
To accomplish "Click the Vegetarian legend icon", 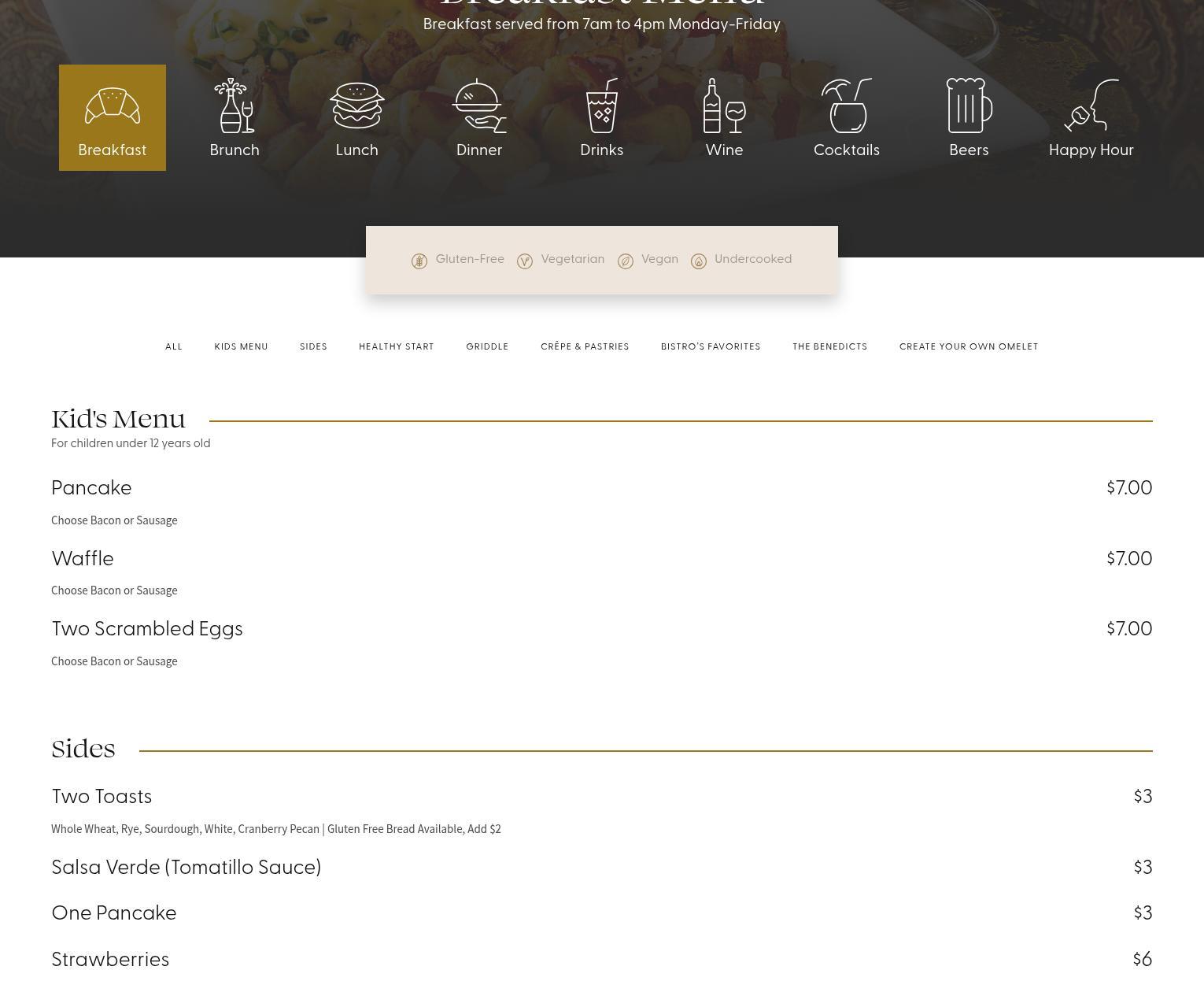I will tap(525, 261).
